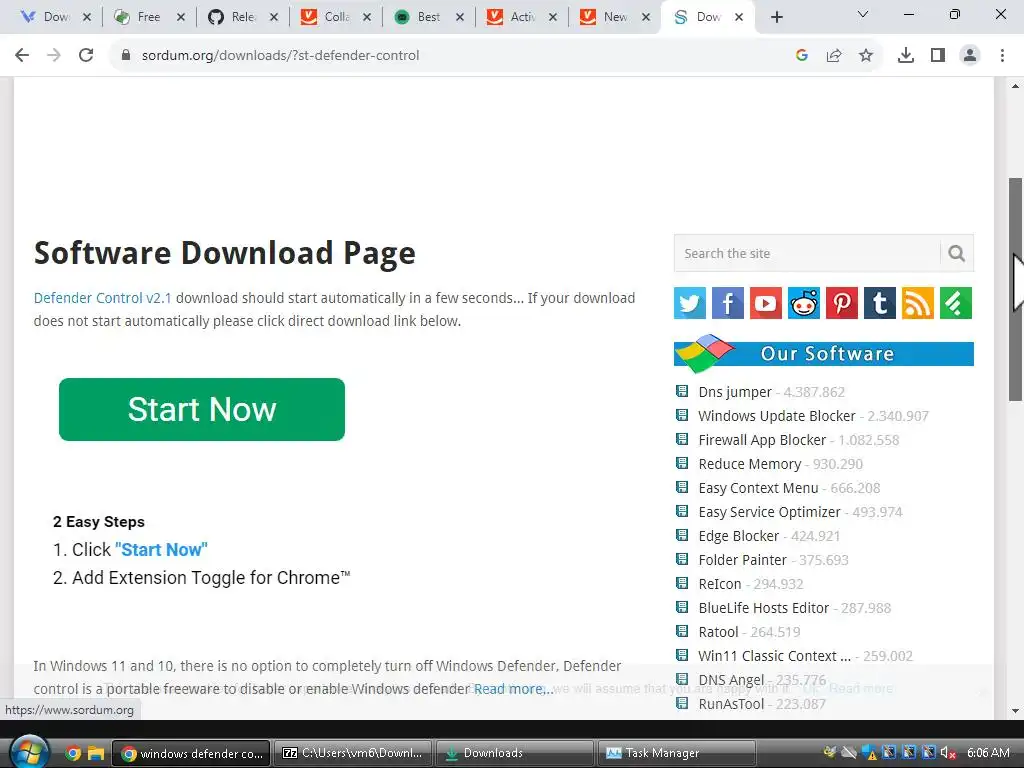This screenshot has width=1024, height=768.
Task: Open the file explorer taskbar quick launch icon
Action: pos(96,754)
